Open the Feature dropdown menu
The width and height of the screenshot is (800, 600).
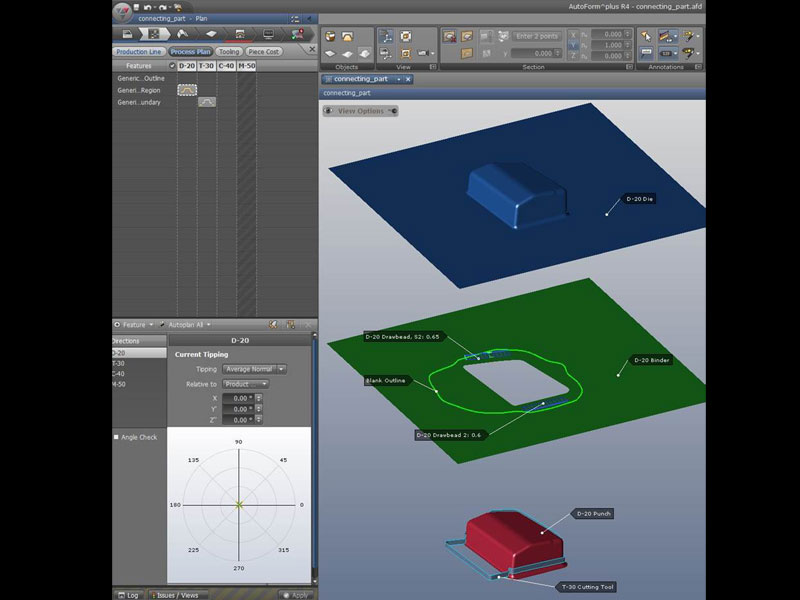(x=134, y=324)
